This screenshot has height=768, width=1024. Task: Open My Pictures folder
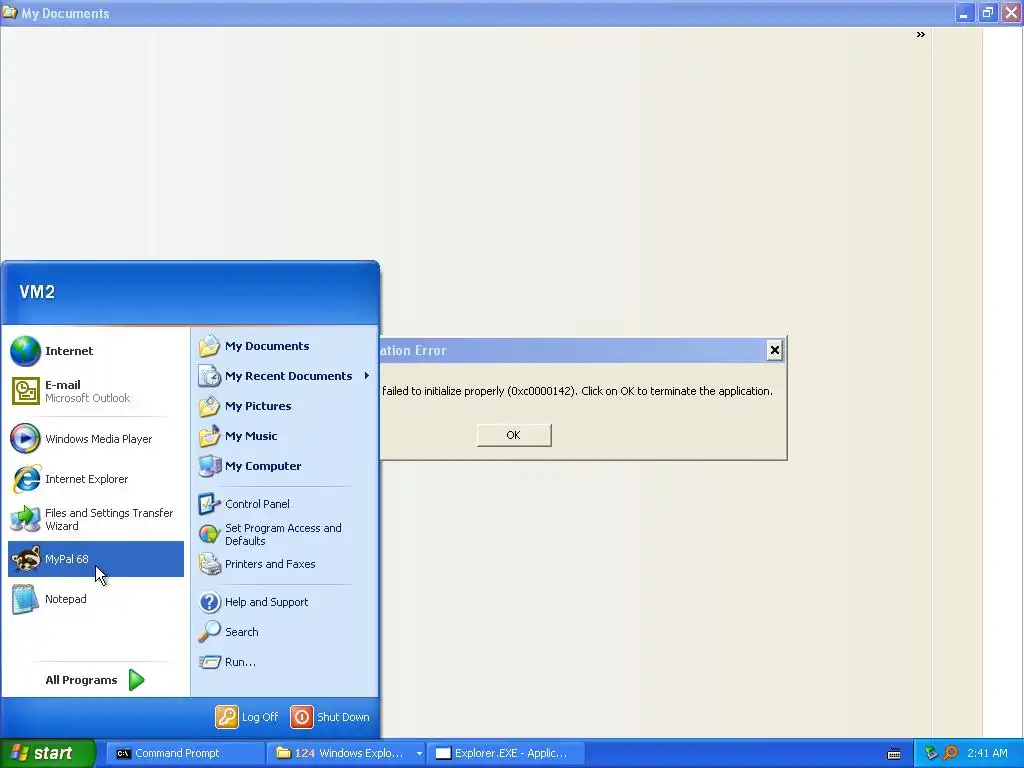tap(284, 406)
